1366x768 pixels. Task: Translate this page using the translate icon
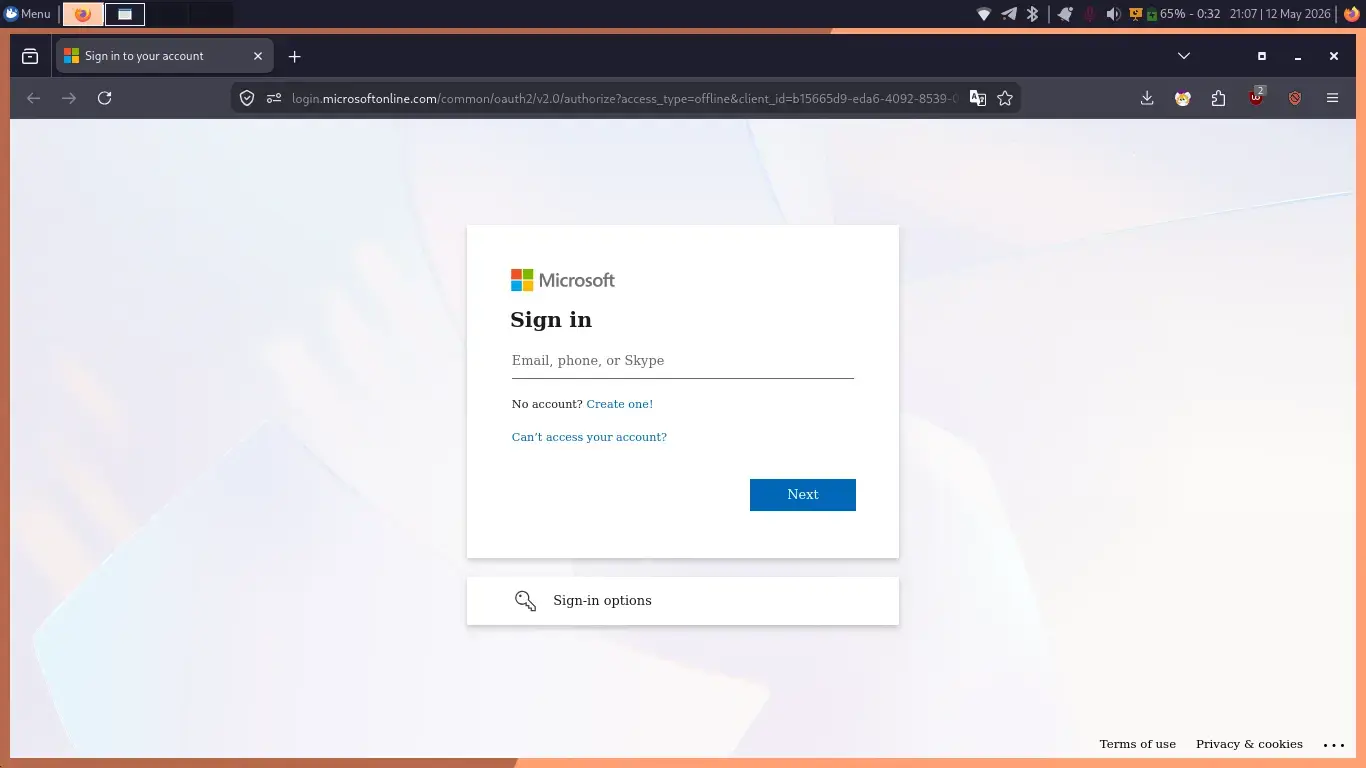coord(978,98)
